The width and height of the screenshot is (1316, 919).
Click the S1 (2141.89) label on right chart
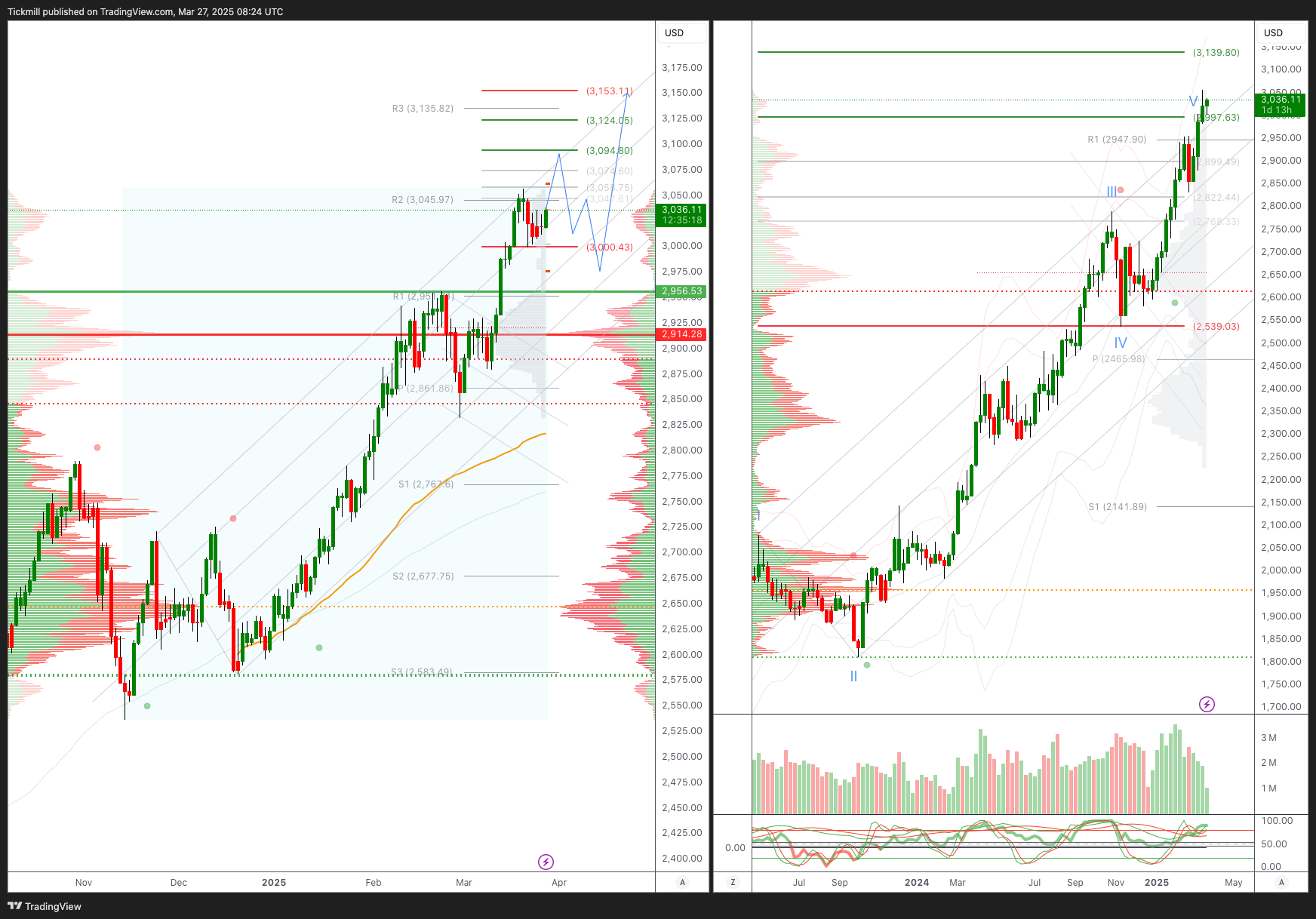click(x=1118, y=507)
